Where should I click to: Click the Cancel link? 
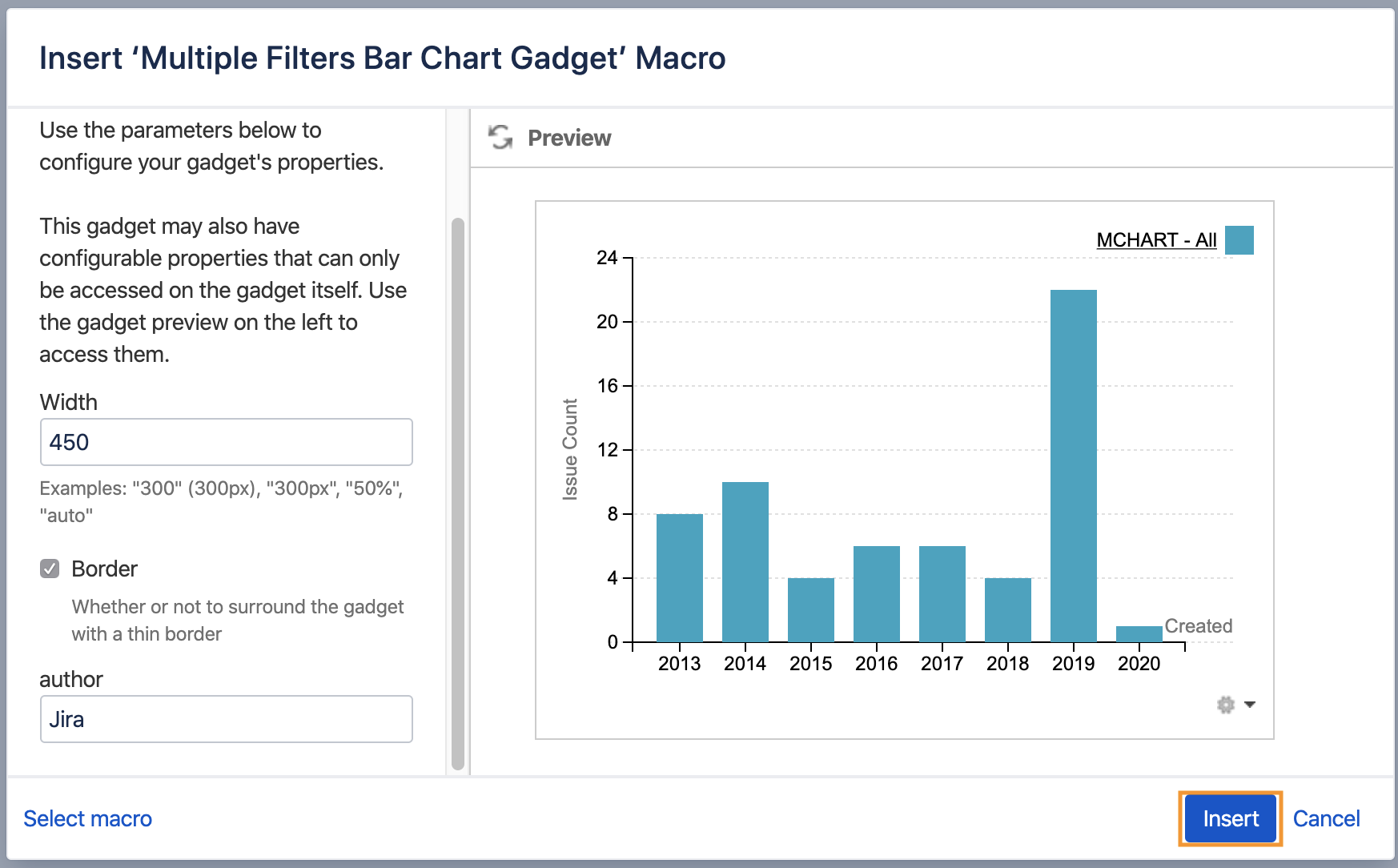1326,818
